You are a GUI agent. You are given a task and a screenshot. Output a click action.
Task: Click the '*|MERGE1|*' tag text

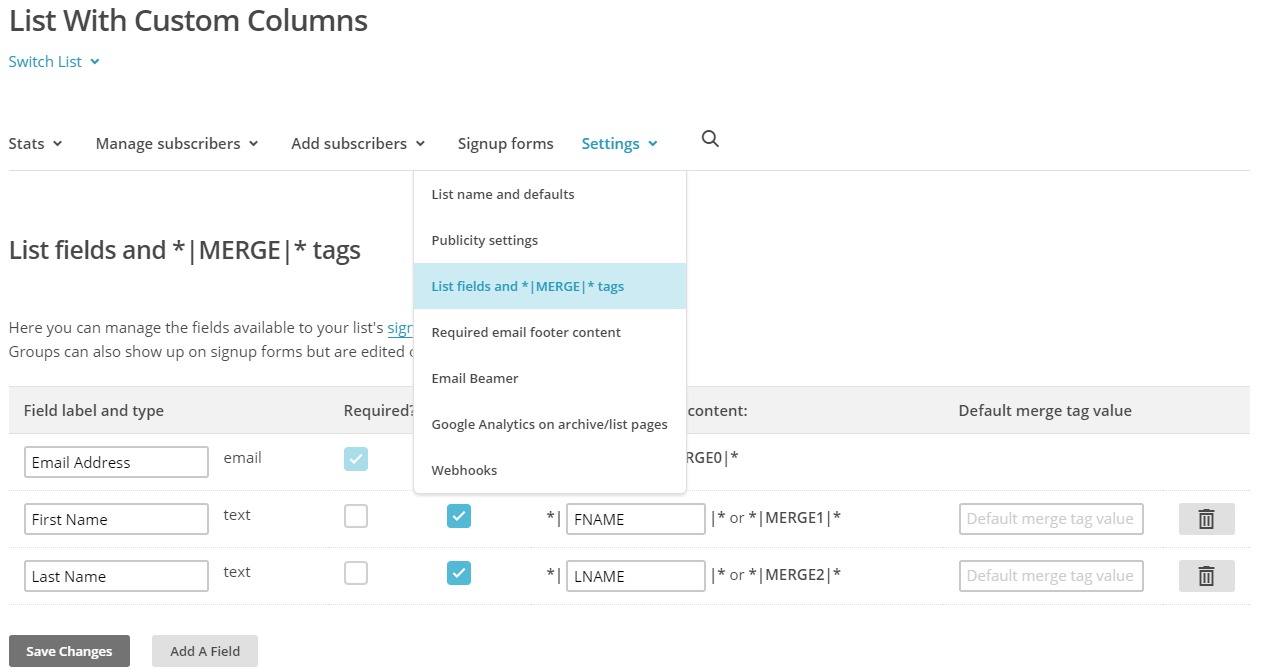[795, 518]
